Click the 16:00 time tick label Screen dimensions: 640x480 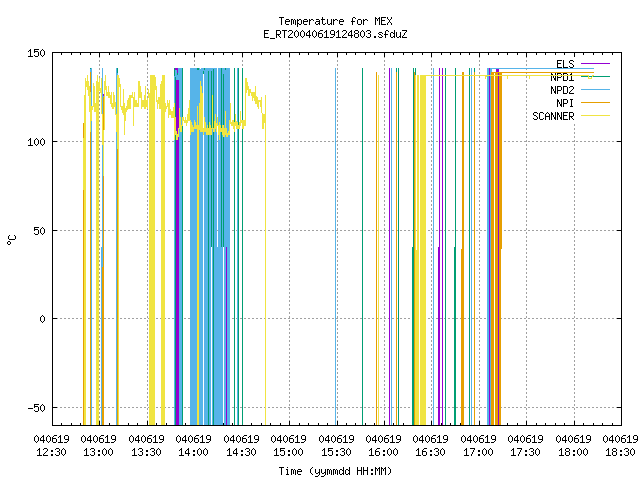(383, 452)
